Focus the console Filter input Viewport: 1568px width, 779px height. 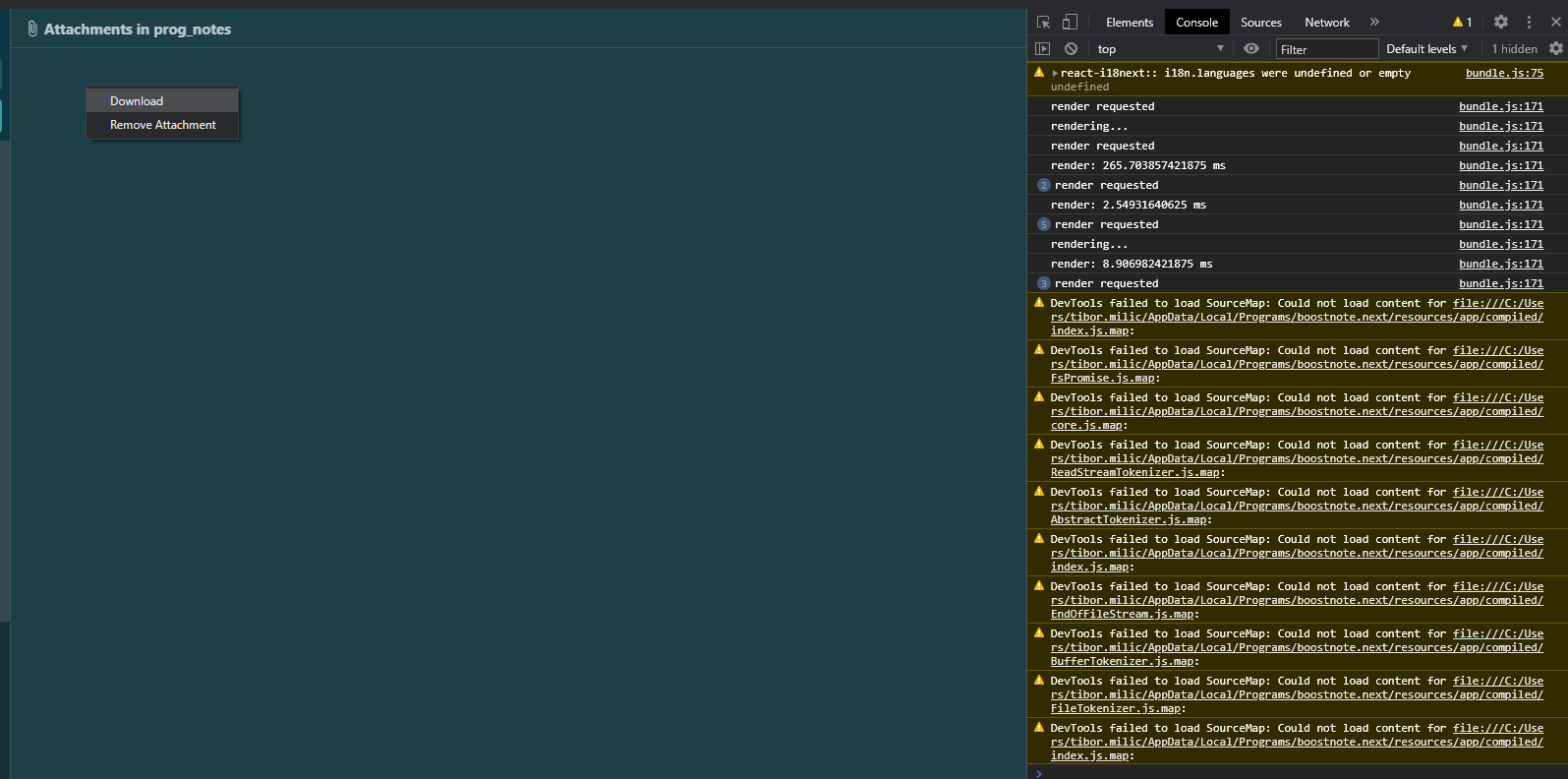pyautogui.click(x=1327, y=49)
